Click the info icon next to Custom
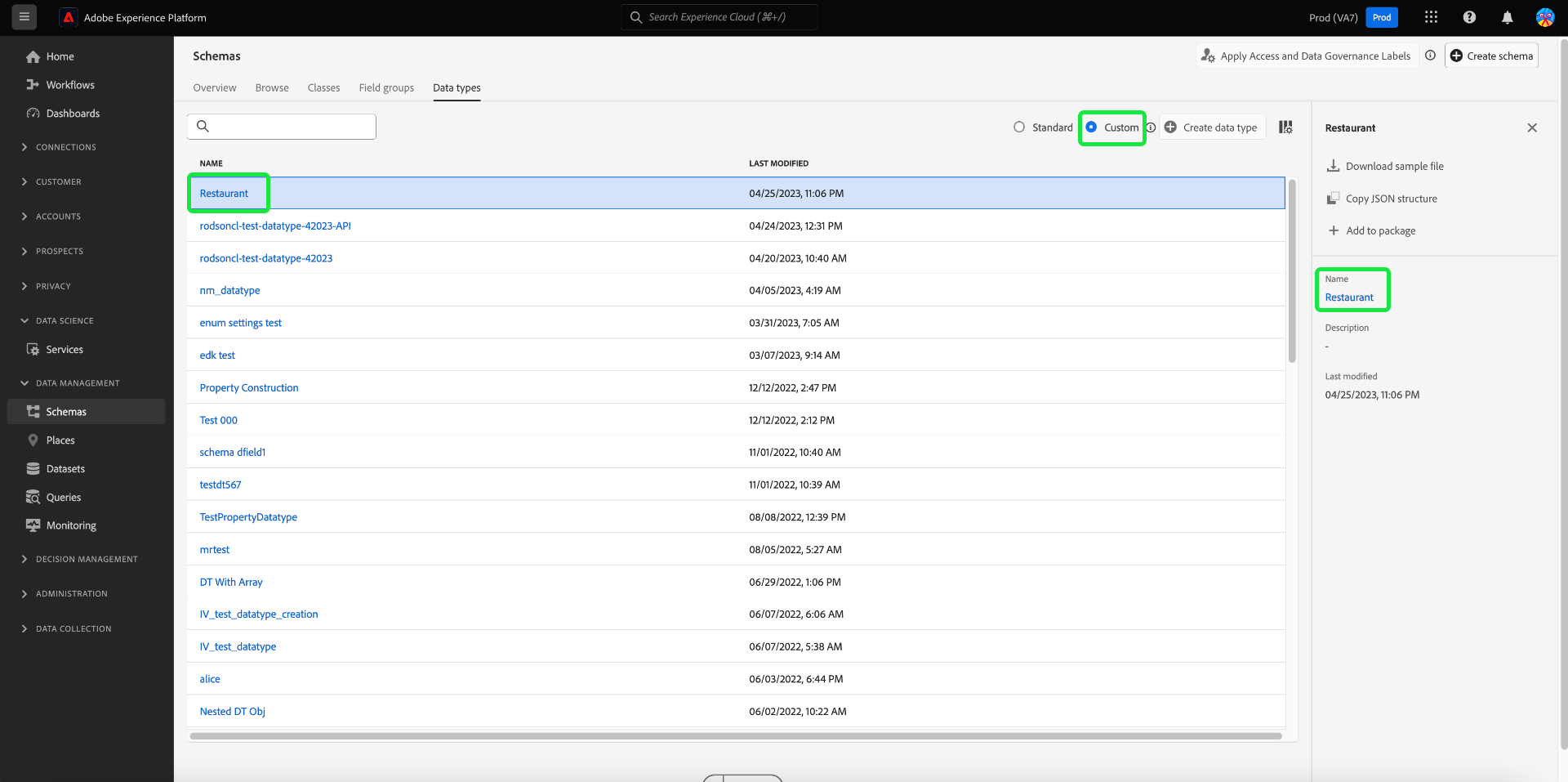Image resolution: width=1568 pixels, height=782 pixels. 1151,127
